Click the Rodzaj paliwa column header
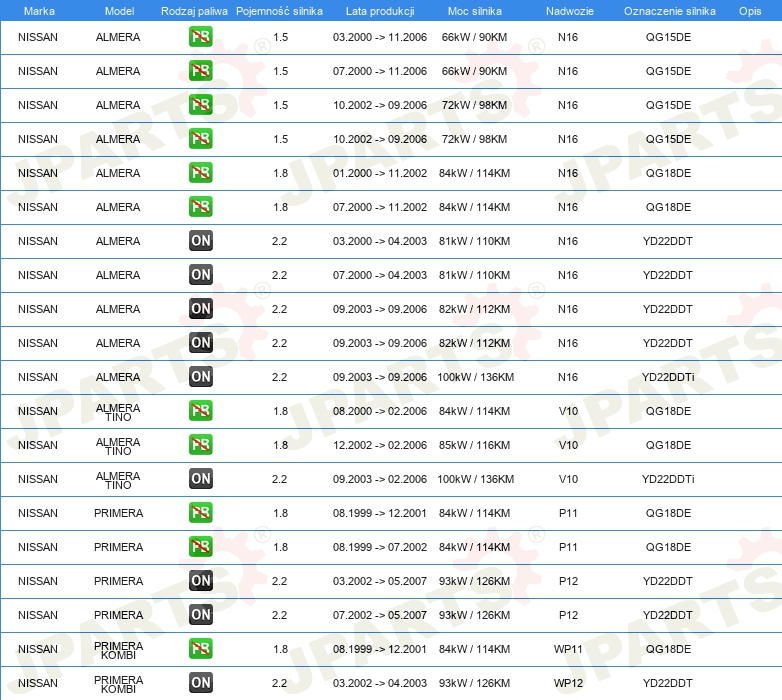 point(194,11)
